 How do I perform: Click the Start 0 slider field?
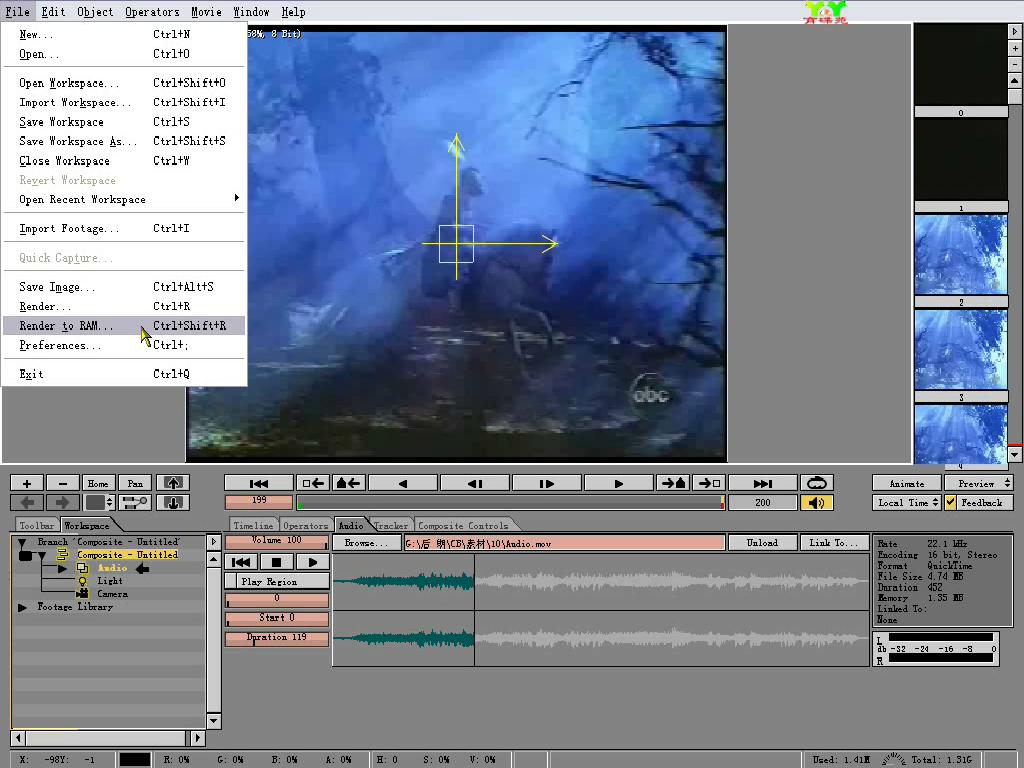pyautogui.click(x=277, y=618)
